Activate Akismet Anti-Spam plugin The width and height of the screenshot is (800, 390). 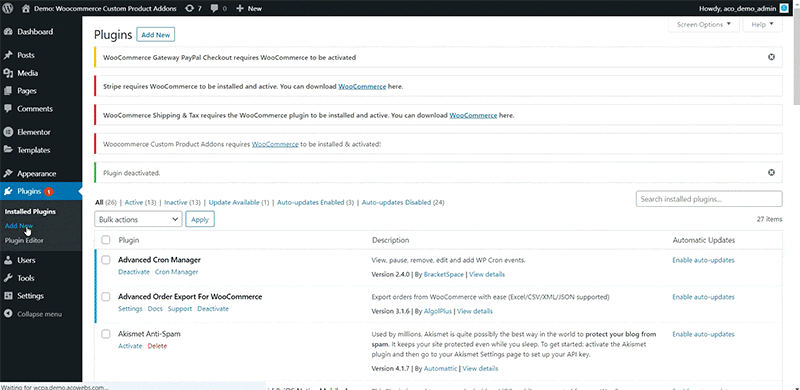pyautogui.click(x=130, y=346)
